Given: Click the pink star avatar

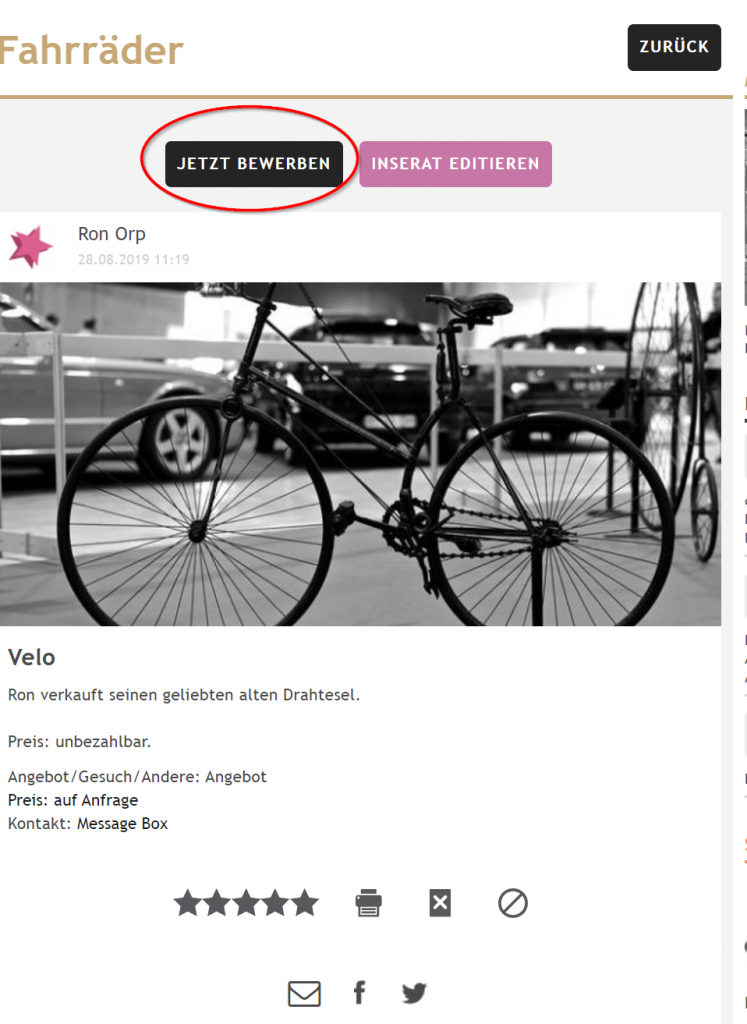Looking at the screenshot, I should [x=31, y=246].
